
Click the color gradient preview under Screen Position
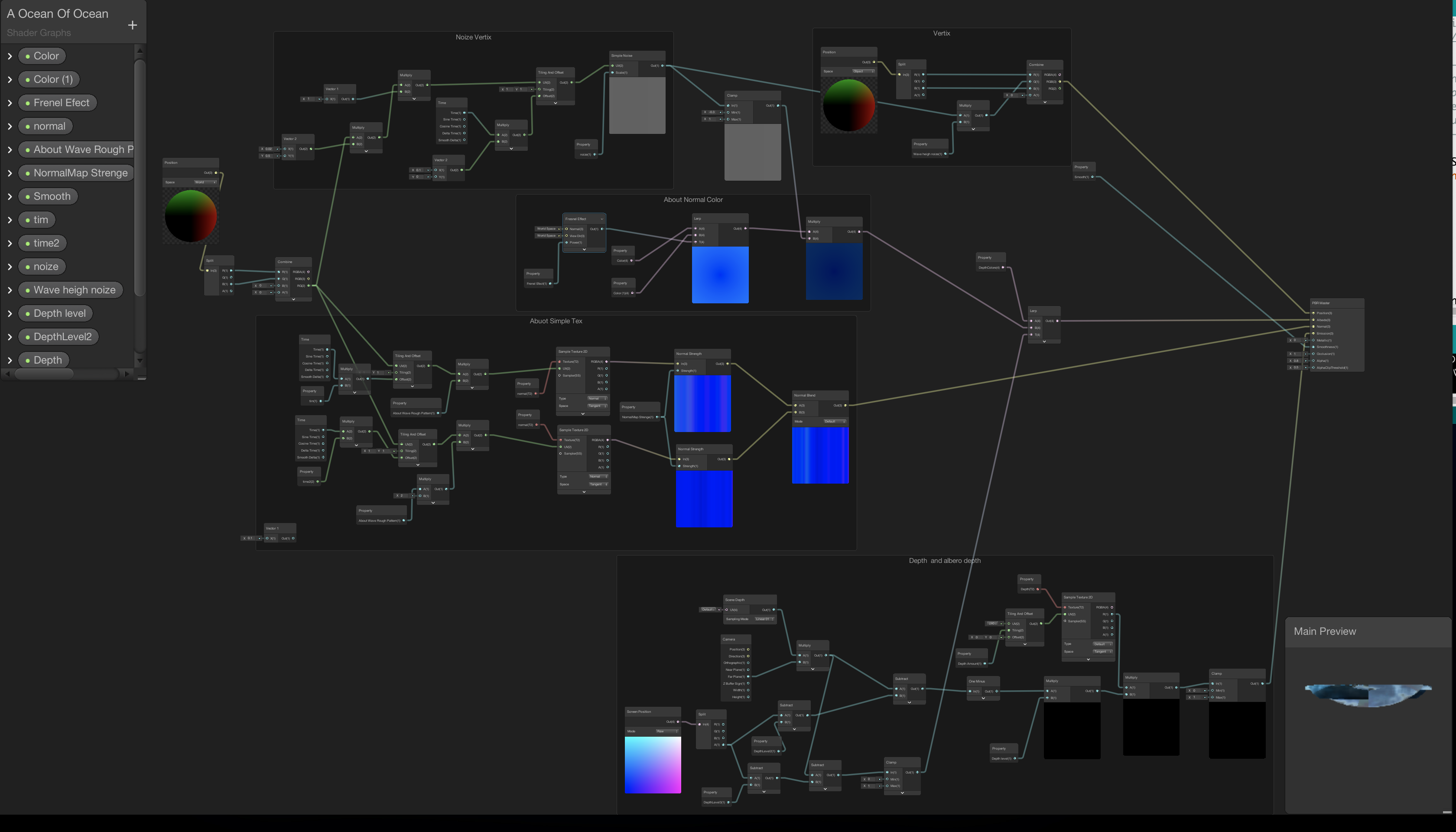[x=653, y=766]
